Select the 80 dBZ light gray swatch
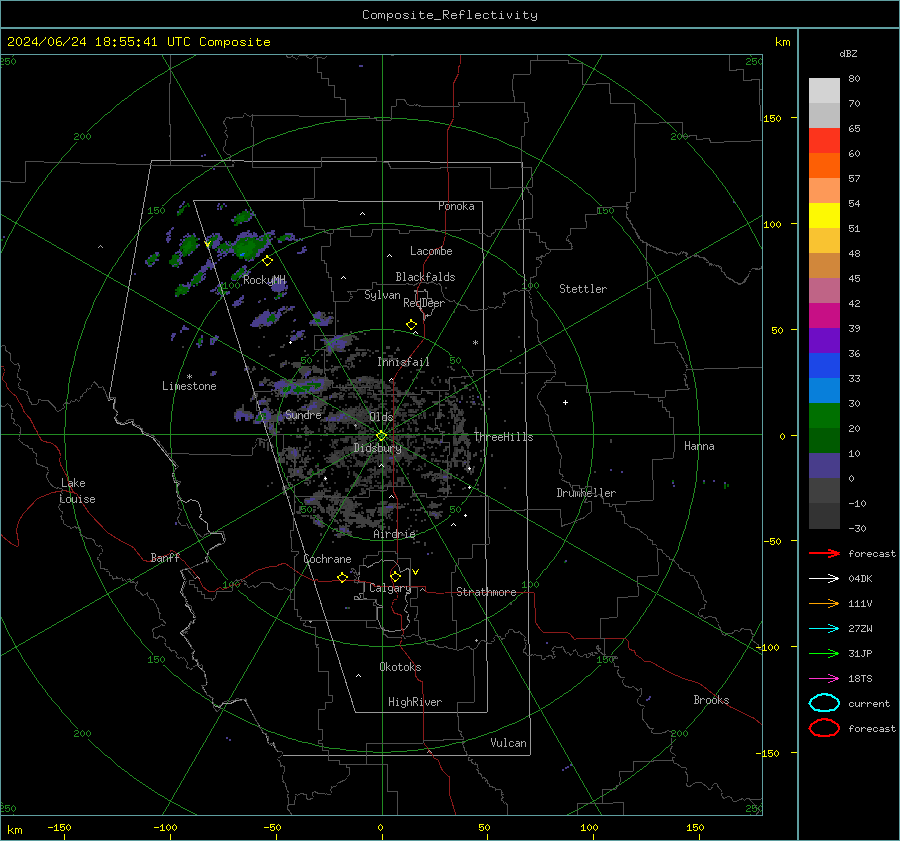 [x=824, y=90]
